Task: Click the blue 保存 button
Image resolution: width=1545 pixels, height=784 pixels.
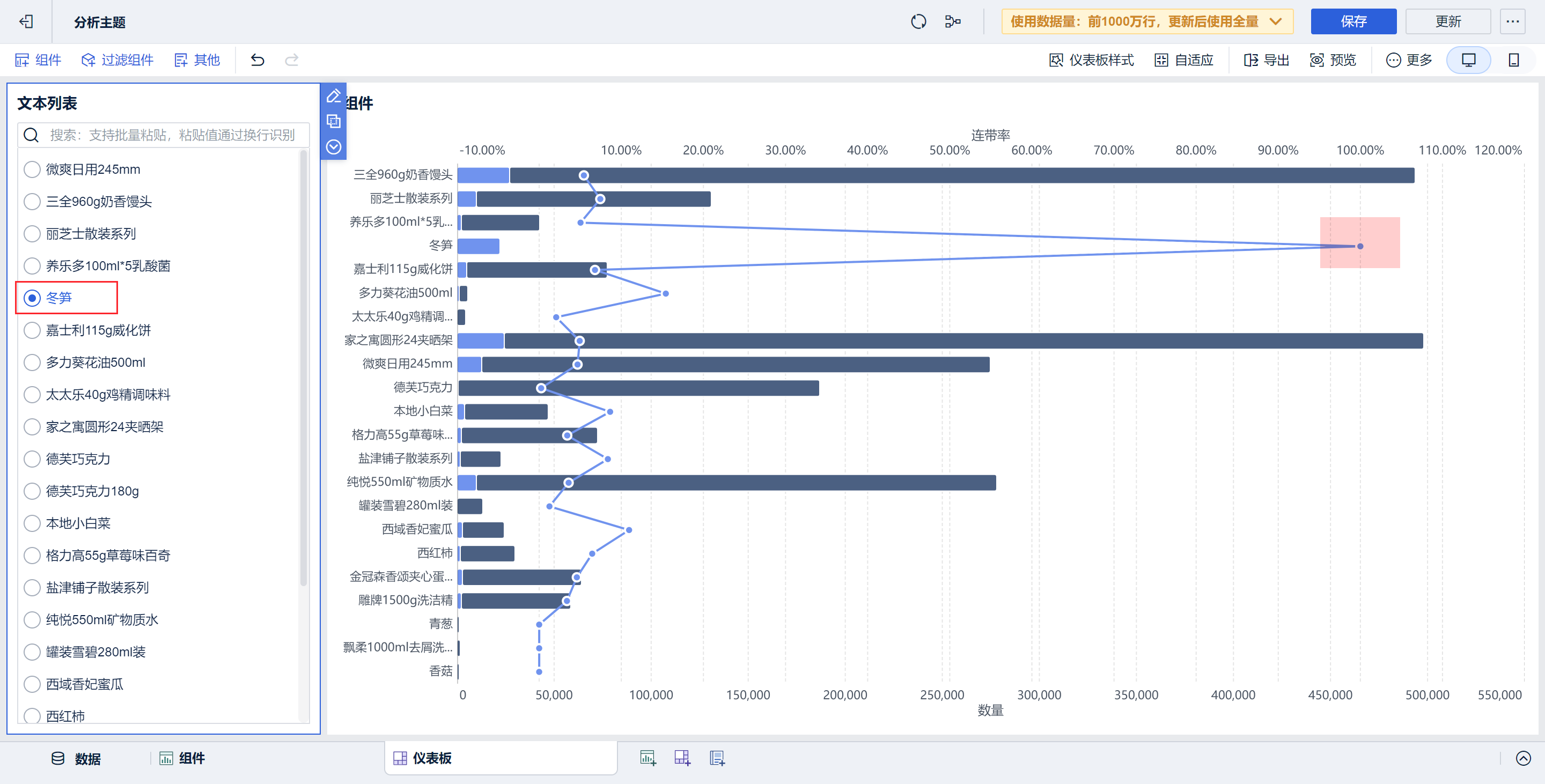Action: tap(1352, 21)
